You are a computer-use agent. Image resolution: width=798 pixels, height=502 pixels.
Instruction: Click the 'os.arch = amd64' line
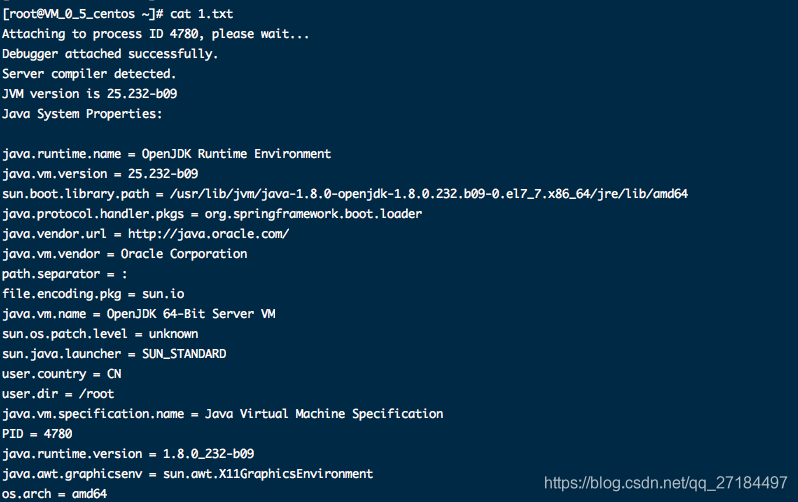pyautogui.click(x=54, y=494)
